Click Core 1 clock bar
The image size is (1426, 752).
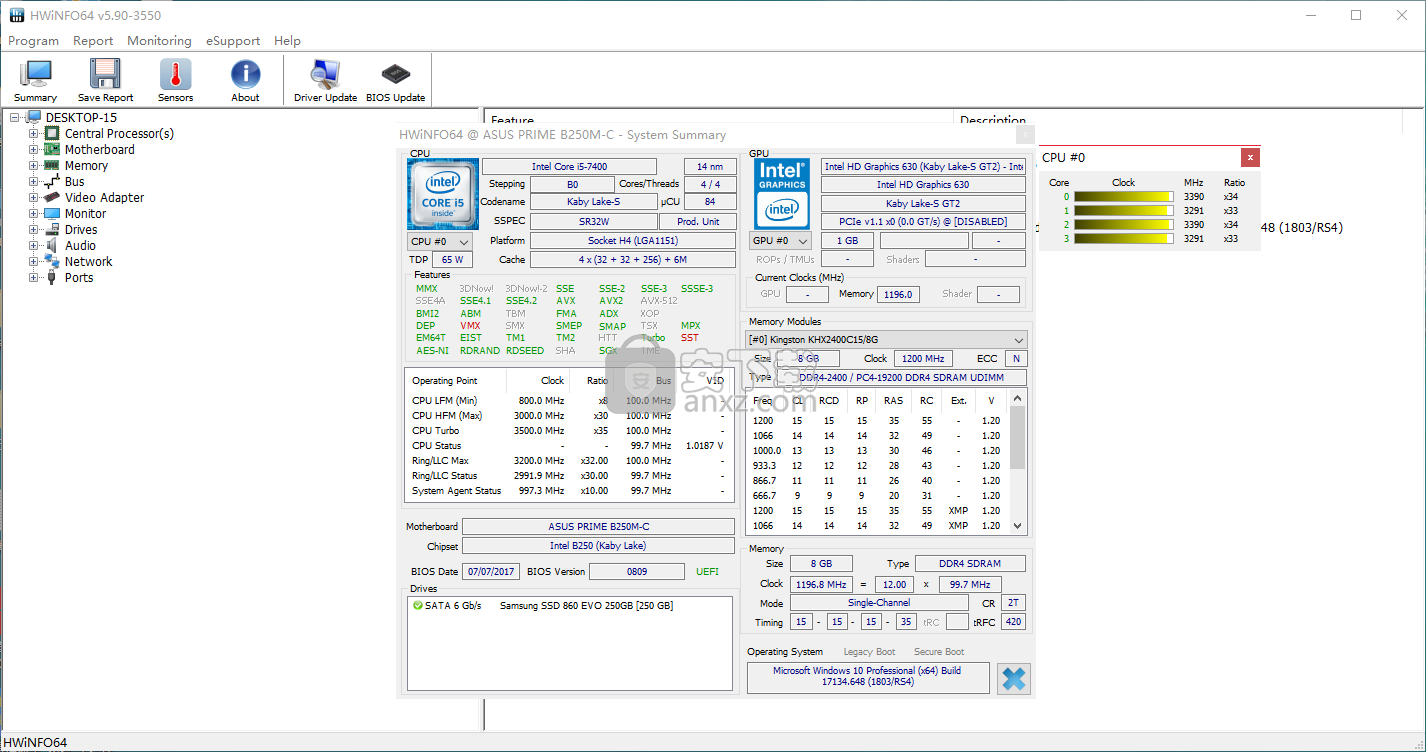(x=1124, y=211)
